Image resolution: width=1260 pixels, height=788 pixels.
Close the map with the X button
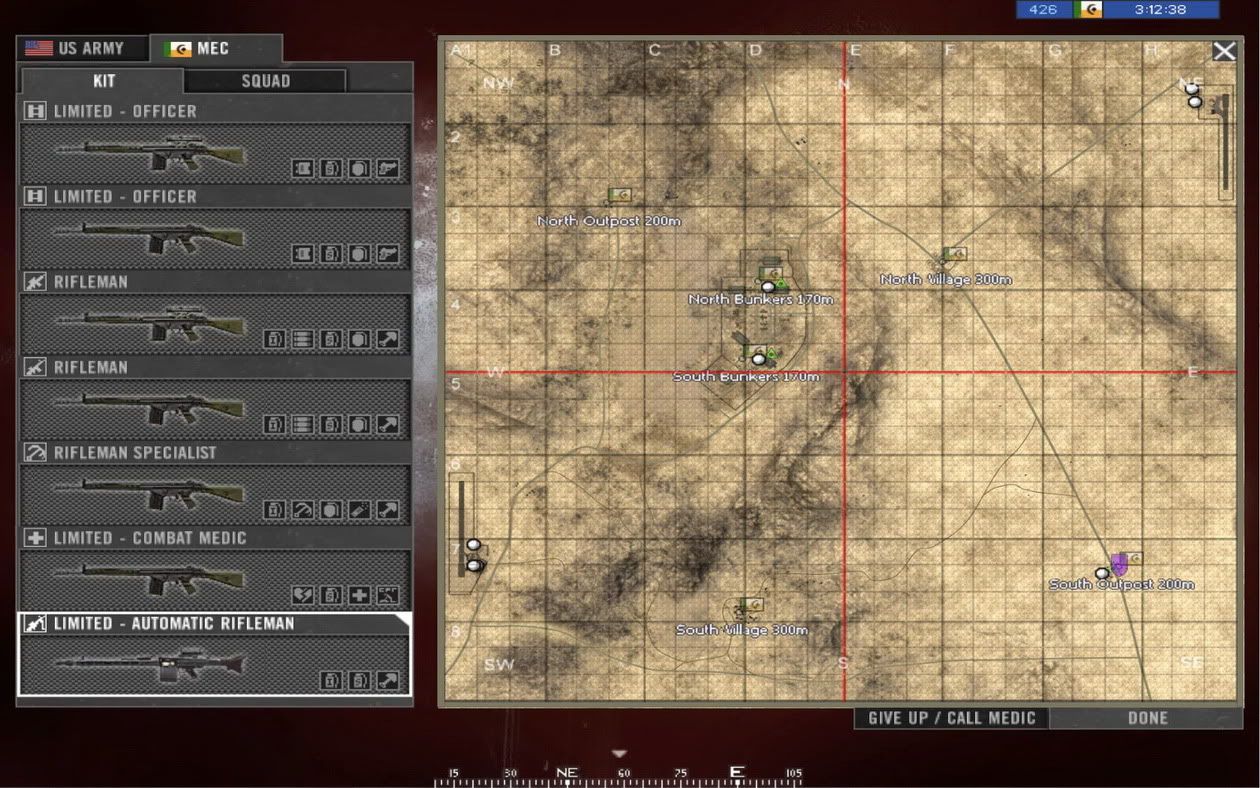[1224, 52]
